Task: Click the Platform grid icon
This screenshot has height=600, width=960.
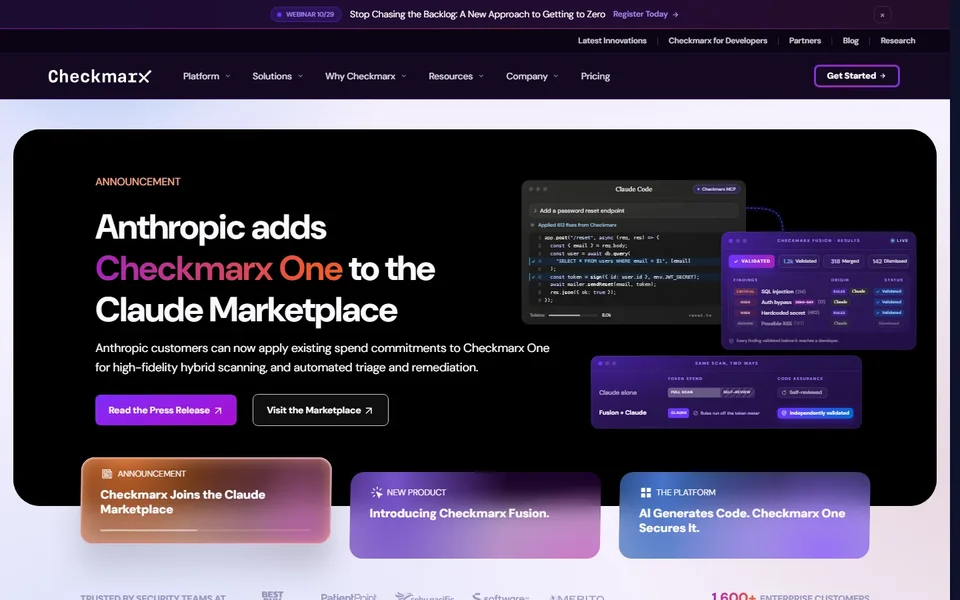Action: click(x=645, y=492)
